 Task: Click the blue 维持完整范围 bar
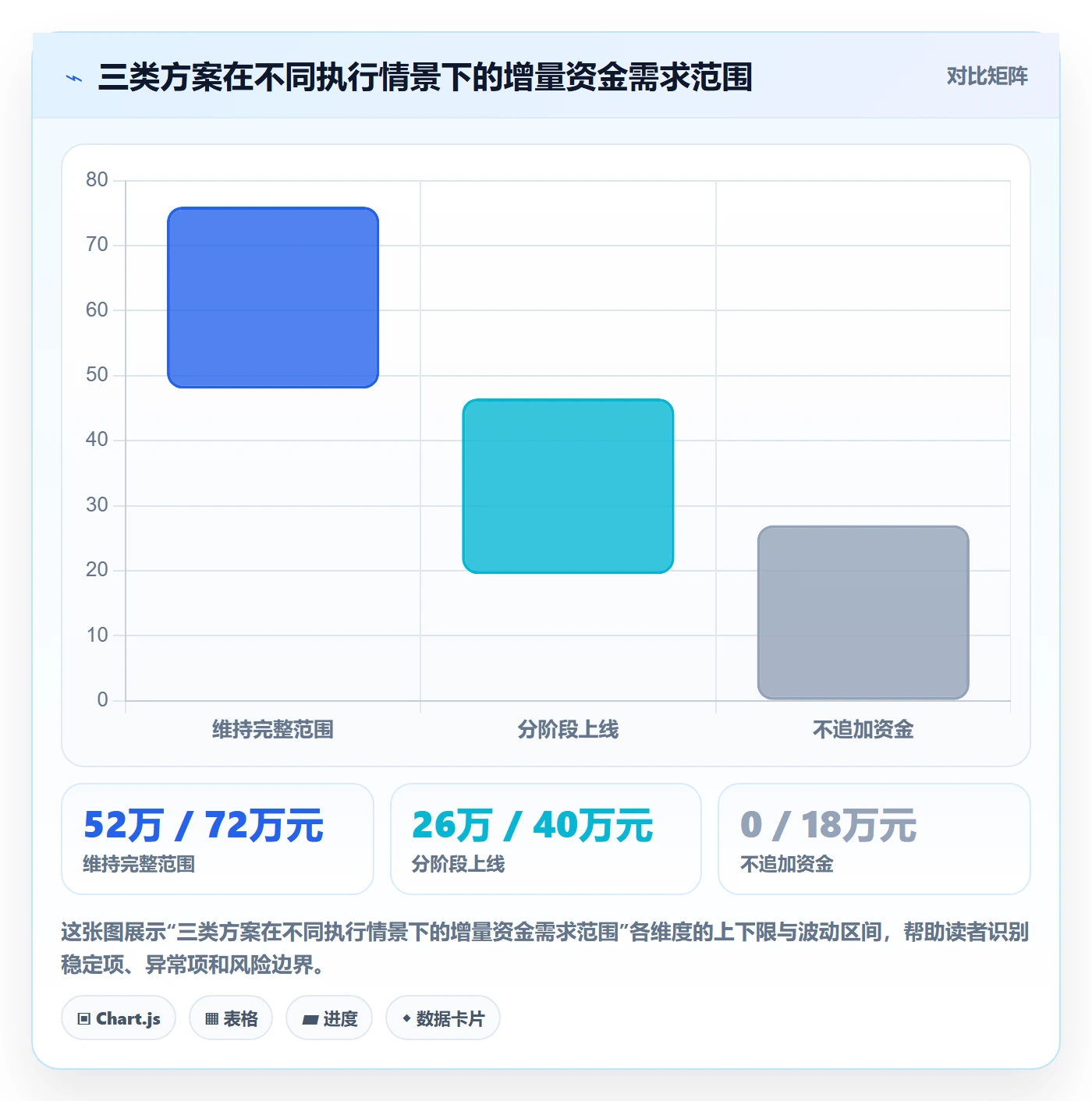point(273,297)
